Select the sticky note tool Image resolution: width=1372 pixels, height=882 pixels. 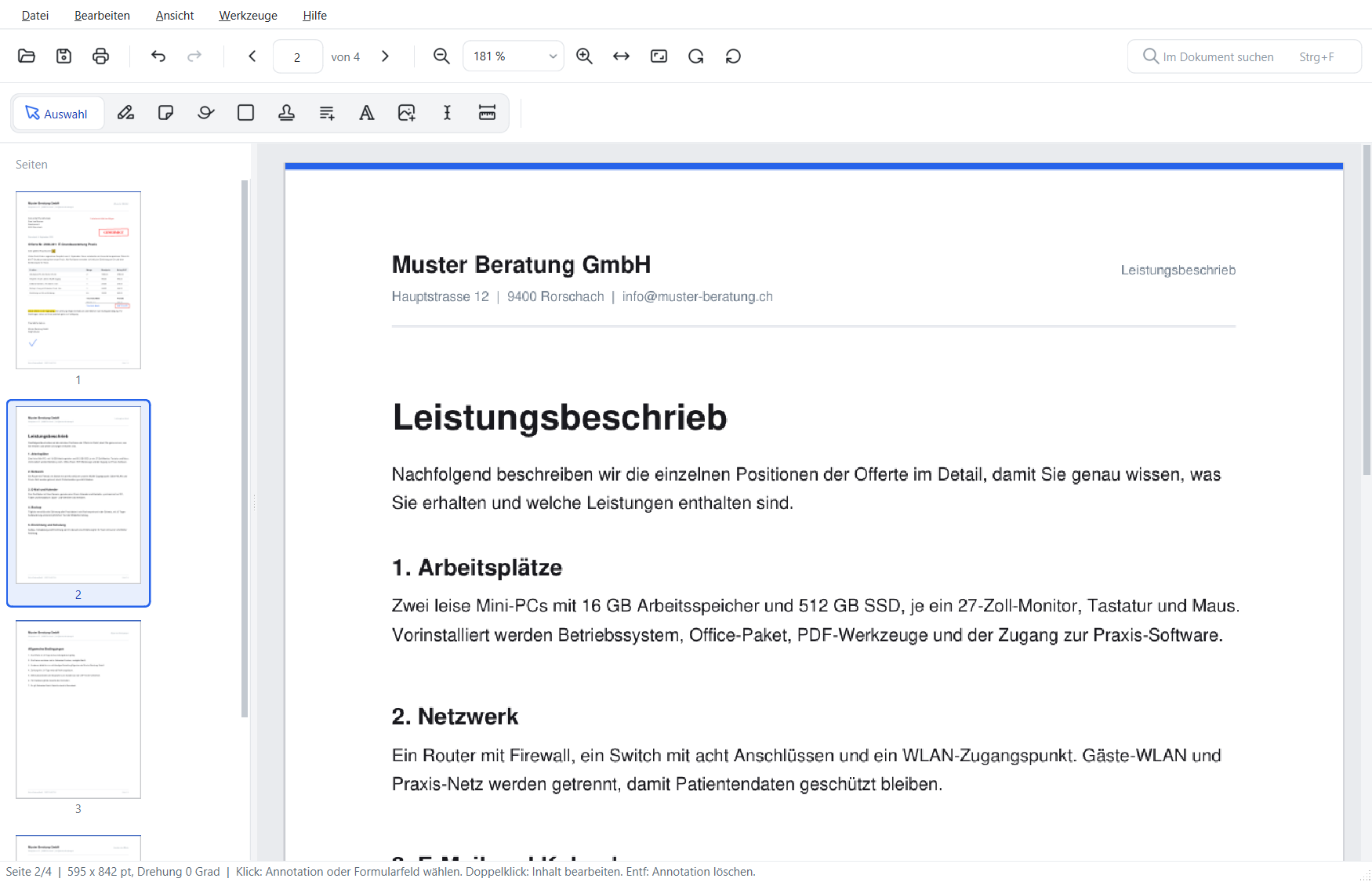tap(165, 113)
